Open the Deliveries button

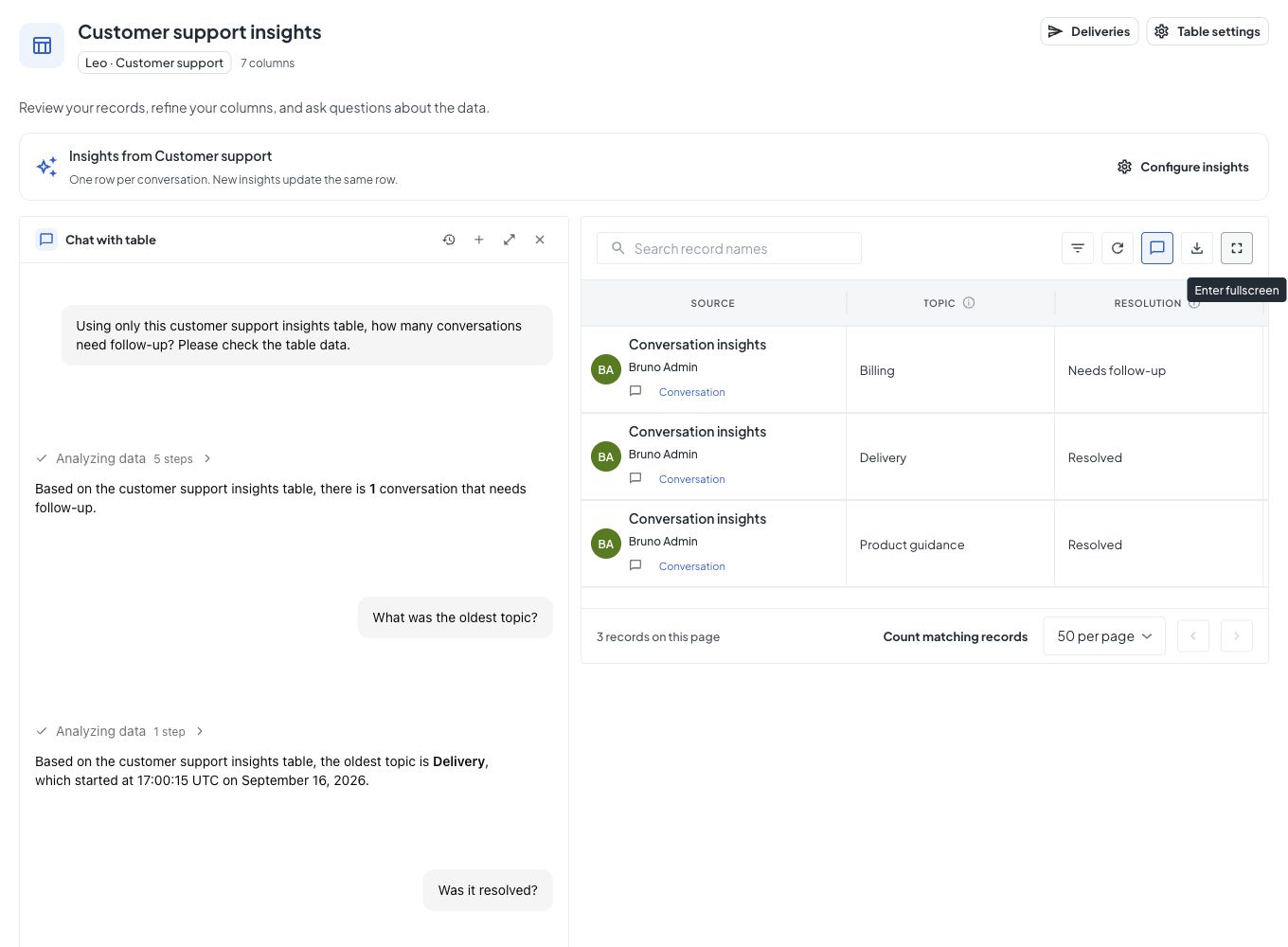tap(1089, 31)
